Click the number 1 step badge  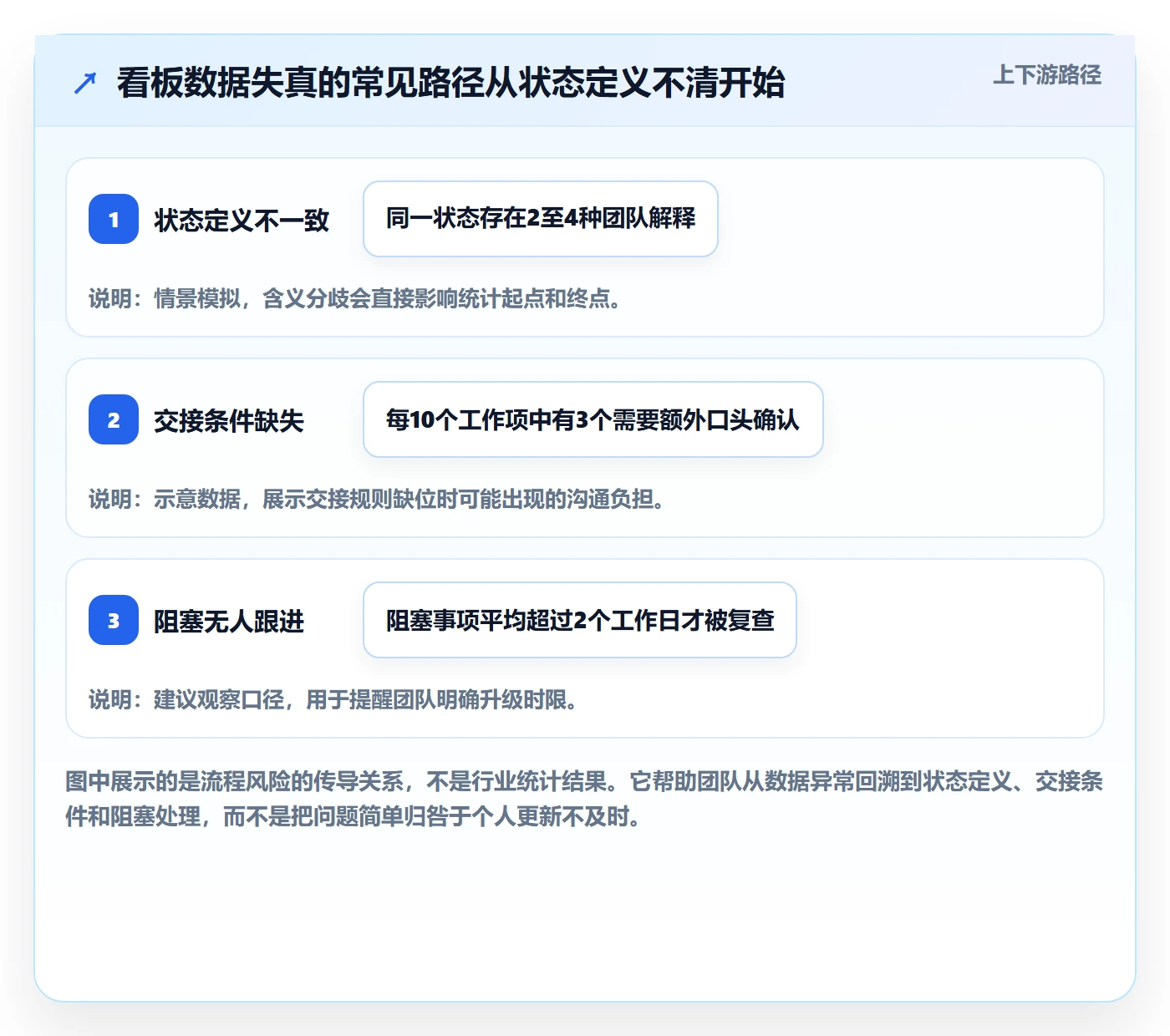click(x=114, y=219)
